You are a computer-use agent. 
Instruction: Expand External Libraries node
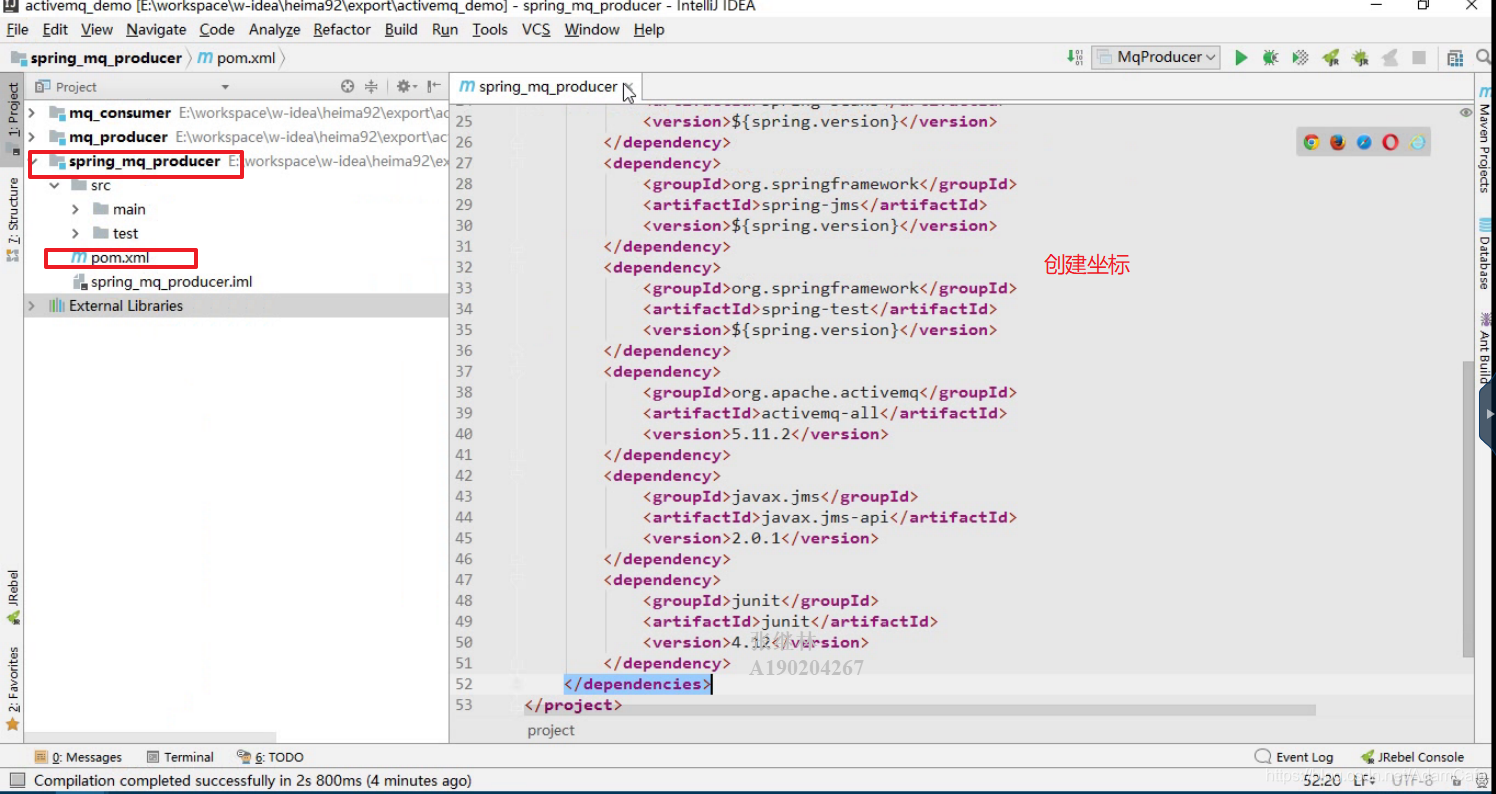click(x=32, y=306)
